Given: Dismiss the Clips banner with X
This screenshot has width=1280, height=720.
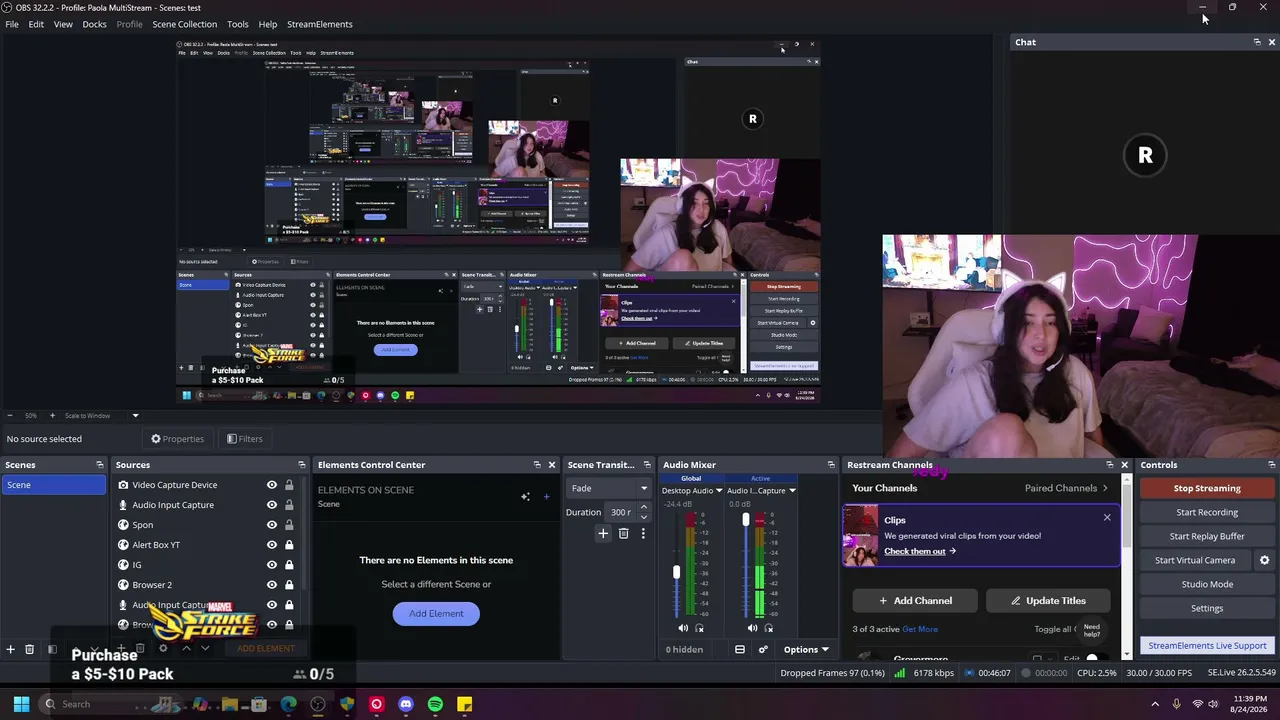Looking at the screenshot, I should coord(1107,517).
